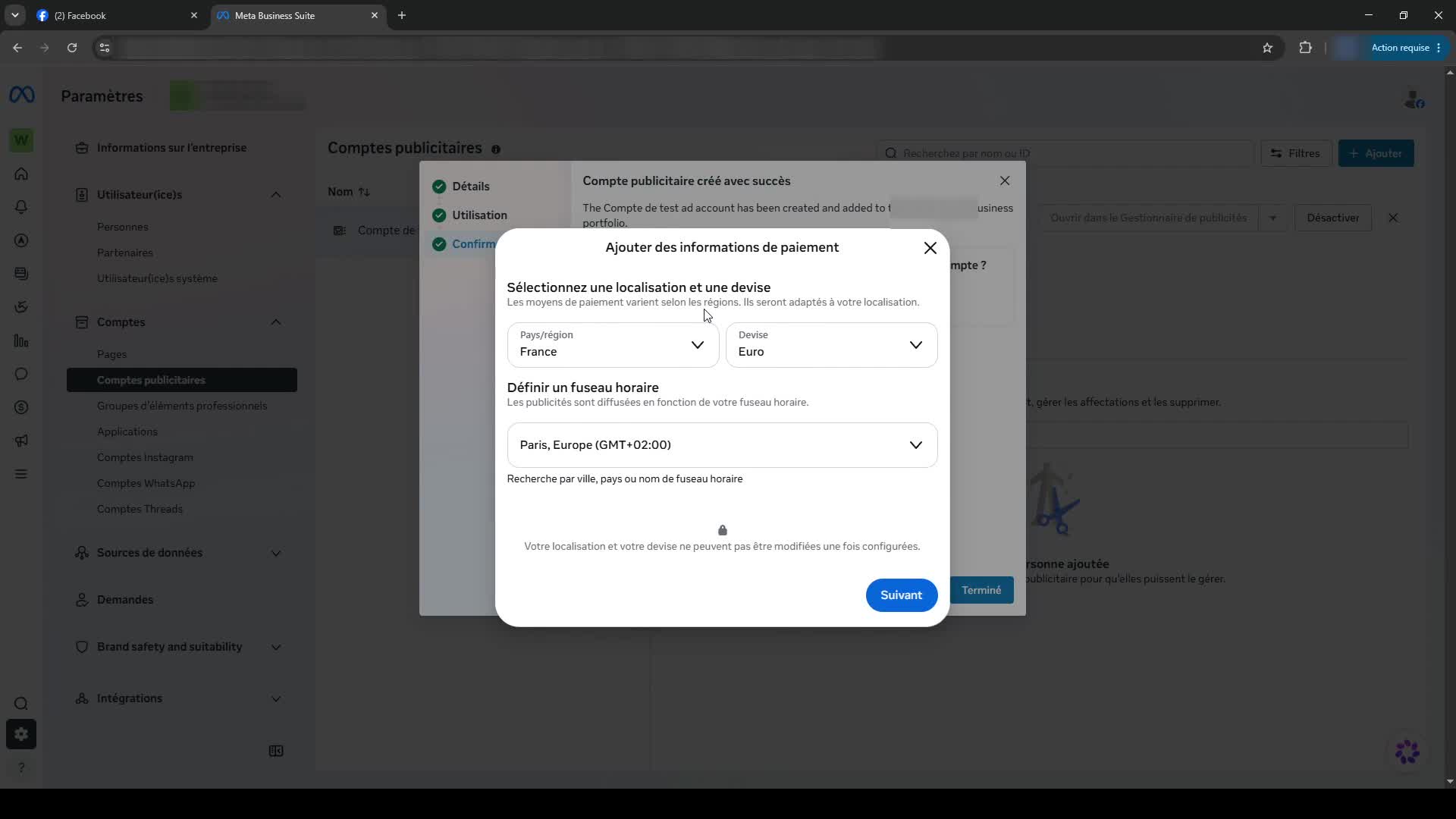Screen dimensions: 1456x819
Task: Open the megaphone Ads icon
Action: point(21,441)
